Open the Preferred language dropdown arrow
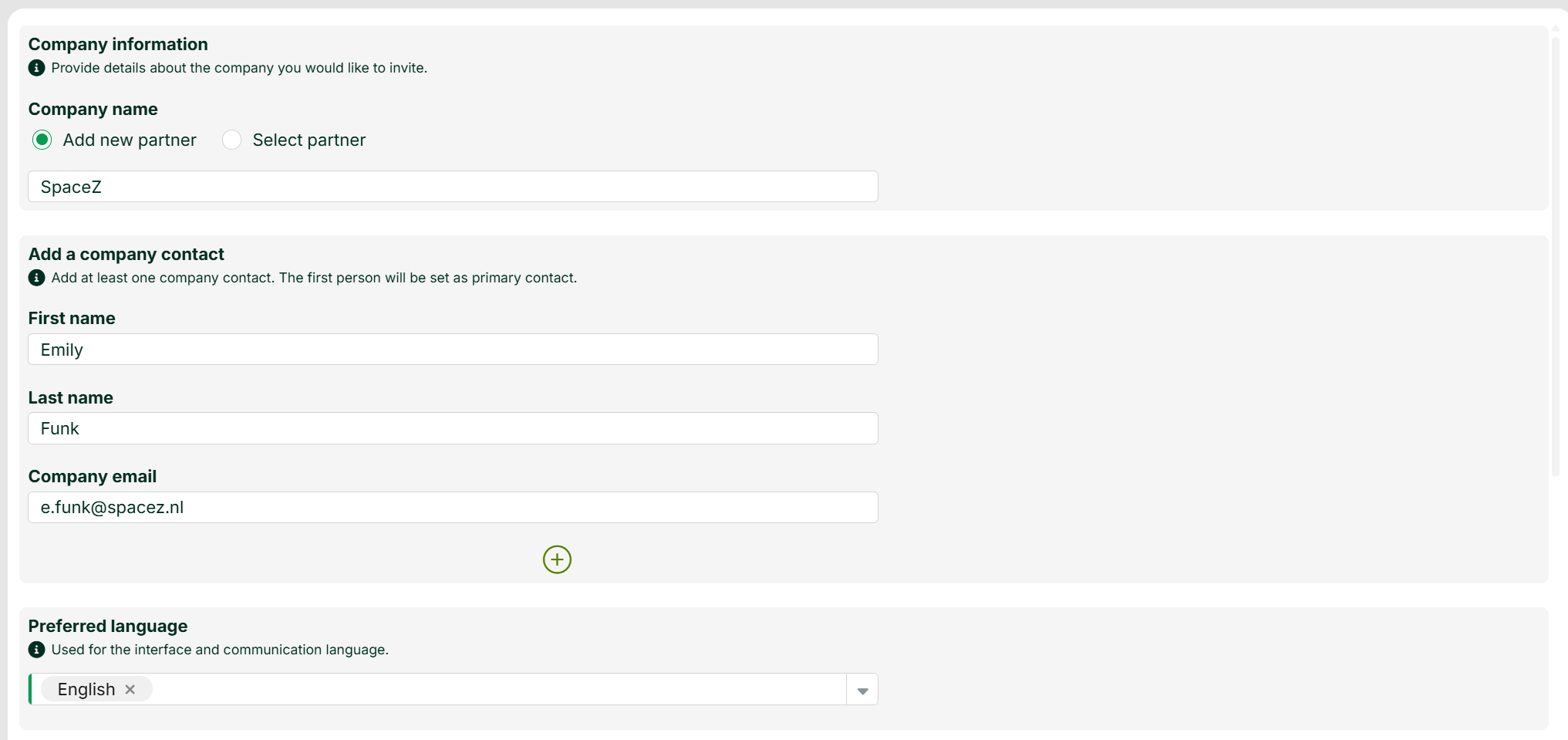The height and width of the screenshot is (740, 1568). pyautogui.click(x=862, y=690)
